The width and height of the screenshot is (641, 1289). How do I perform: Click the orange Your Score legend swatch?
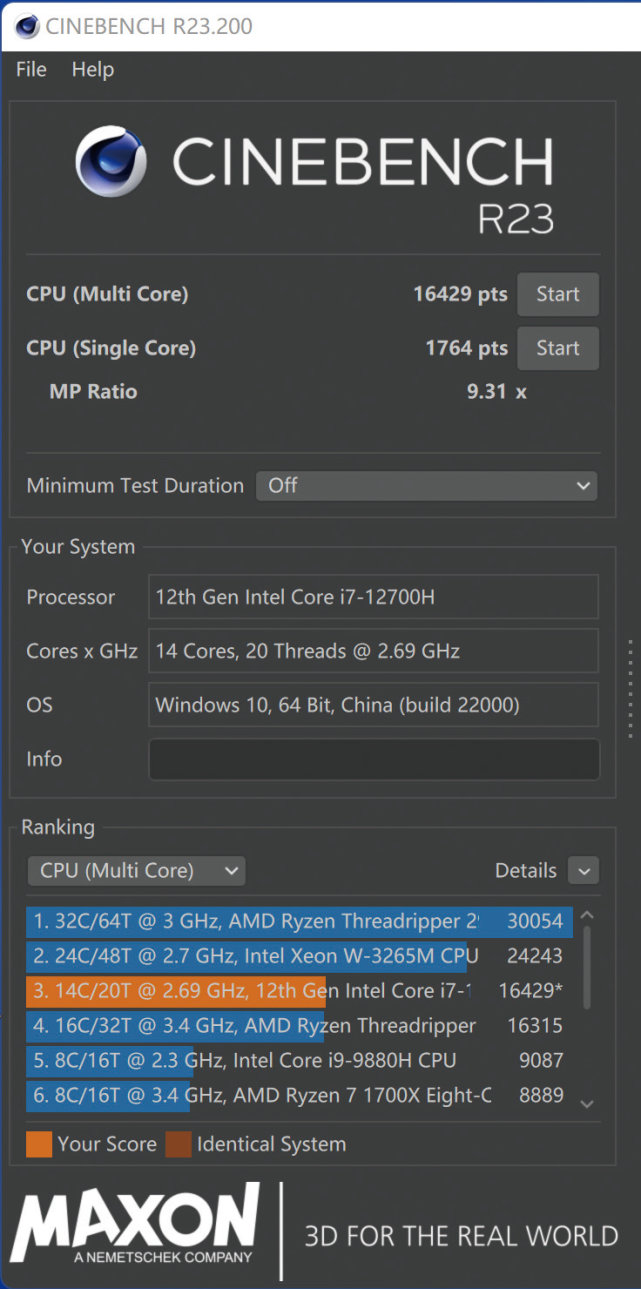39,1144
